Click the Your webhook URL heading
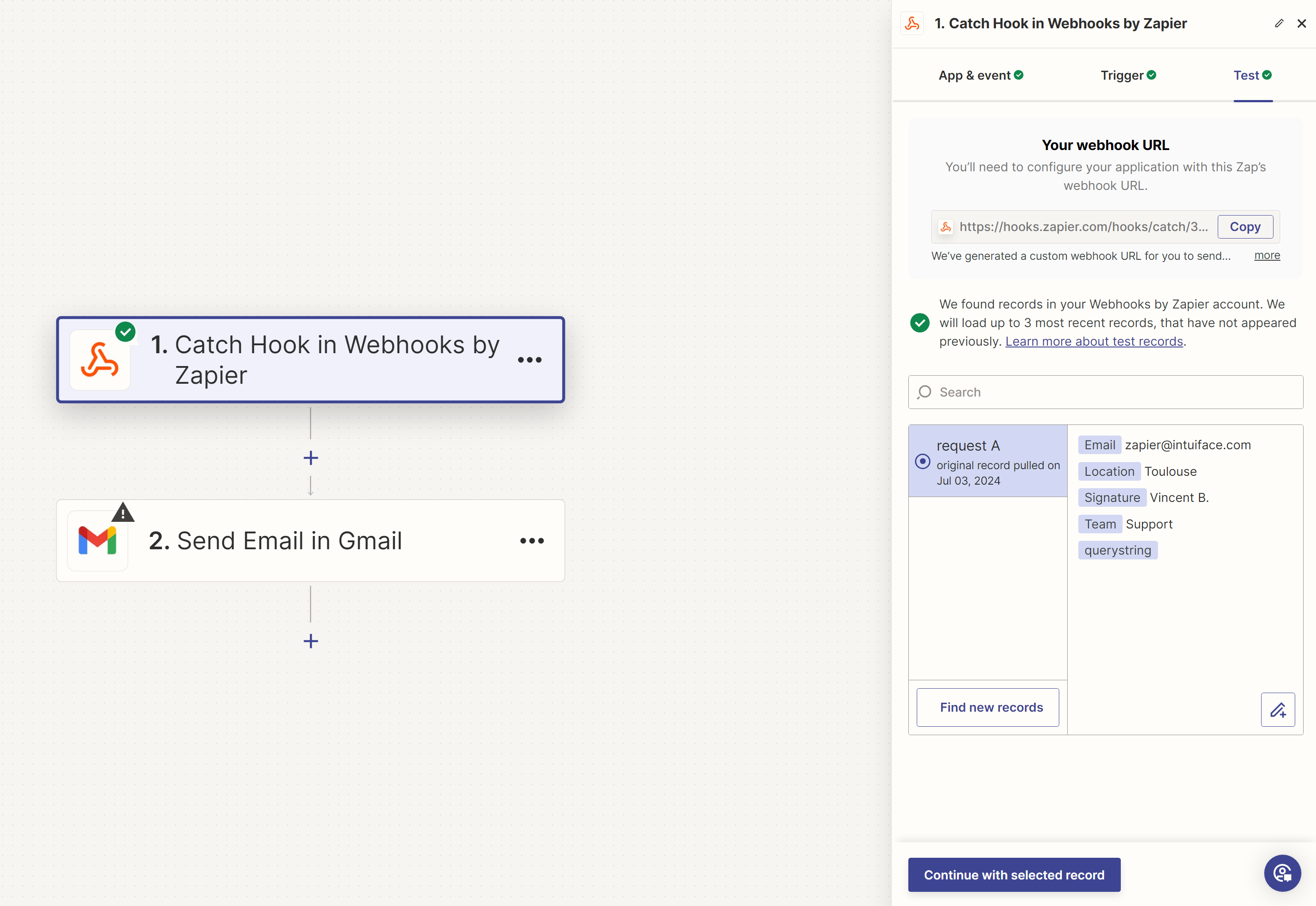This screenshot has height=906, width=1316. pos(1105,145)
